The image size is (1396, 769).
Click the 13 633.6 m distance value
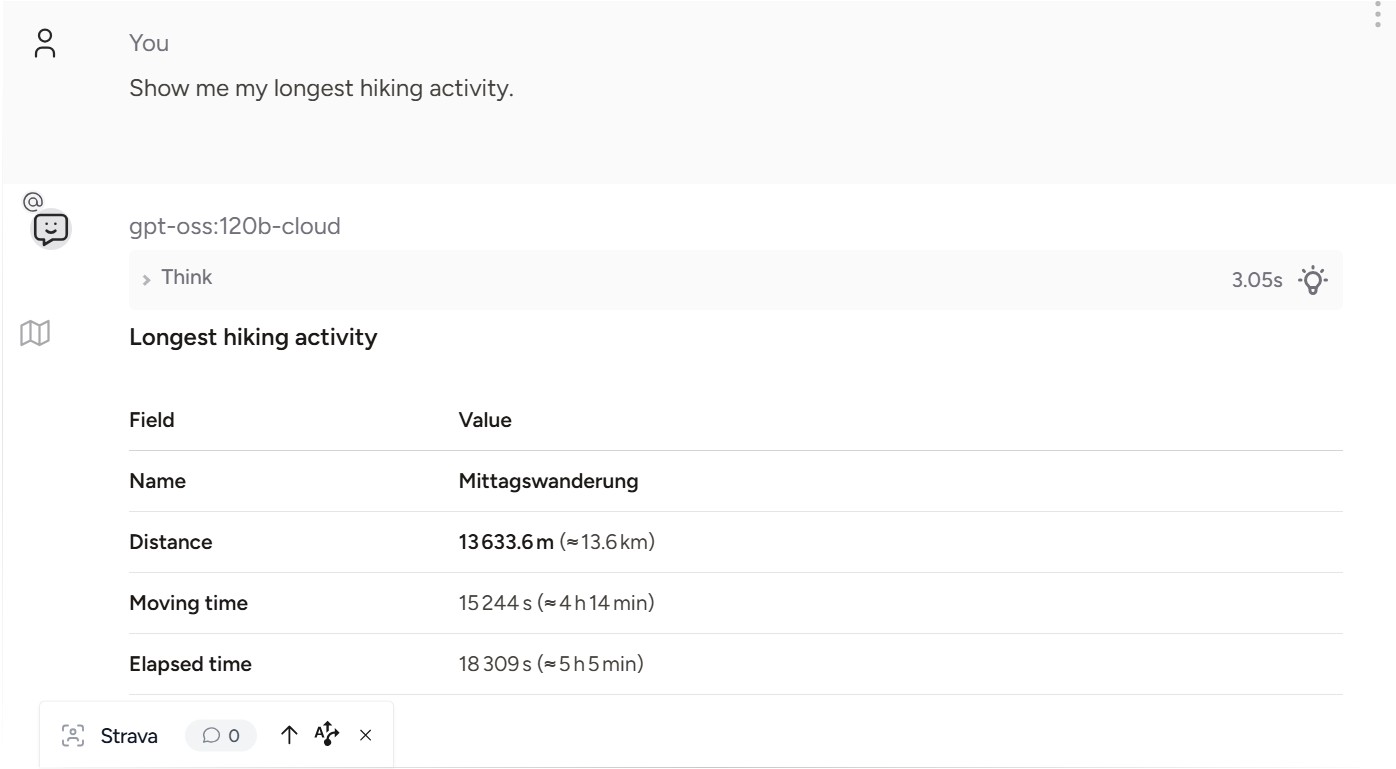[506, 542]
